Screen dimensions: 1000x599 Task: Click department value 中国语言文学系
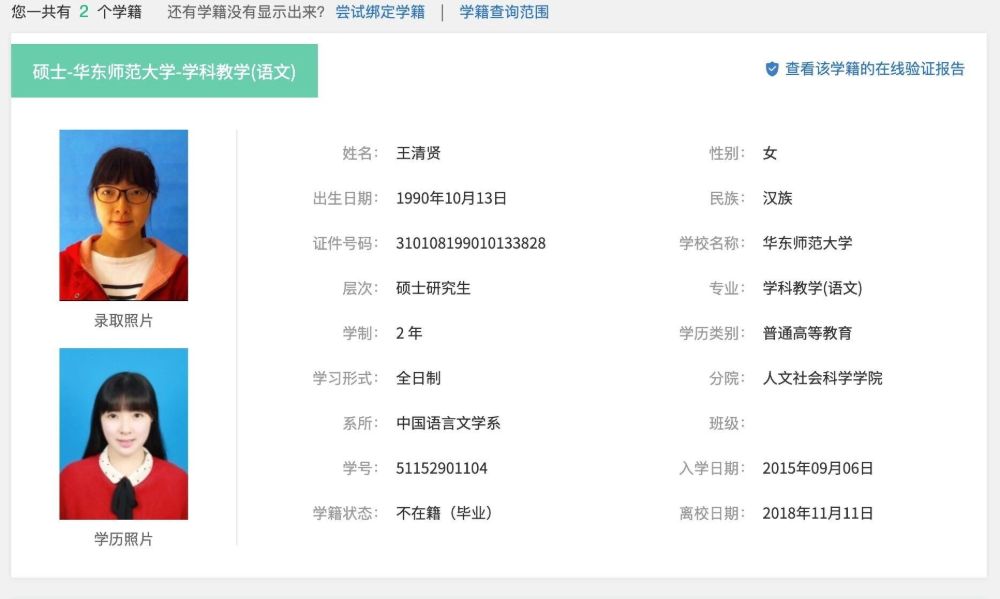pyautogui.click(x=448, y=423)
